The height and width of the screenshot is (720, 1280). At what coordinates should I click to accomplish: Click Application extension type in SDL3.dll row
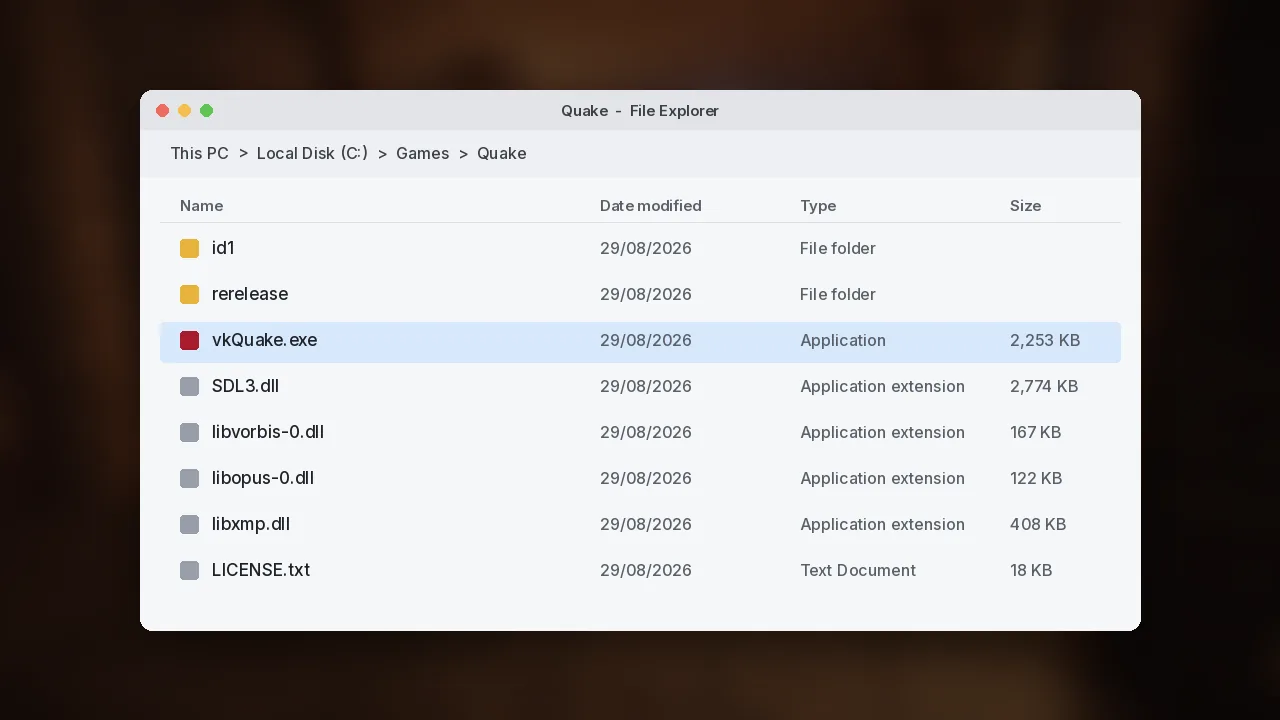point(882,386)
